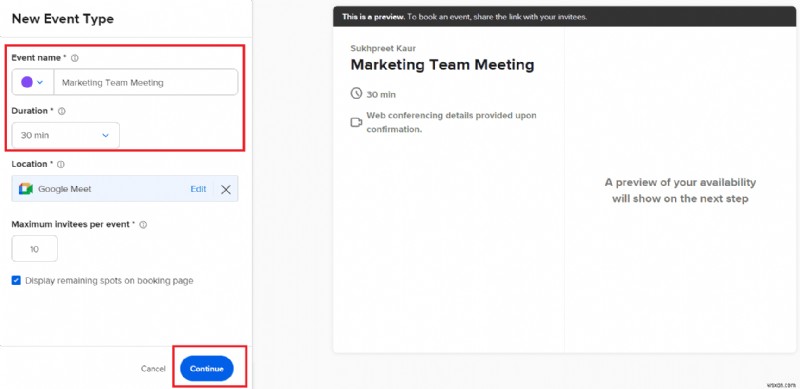Edit the Google Meet location
This screenshot has width=800, height=389.
(198, 189)
